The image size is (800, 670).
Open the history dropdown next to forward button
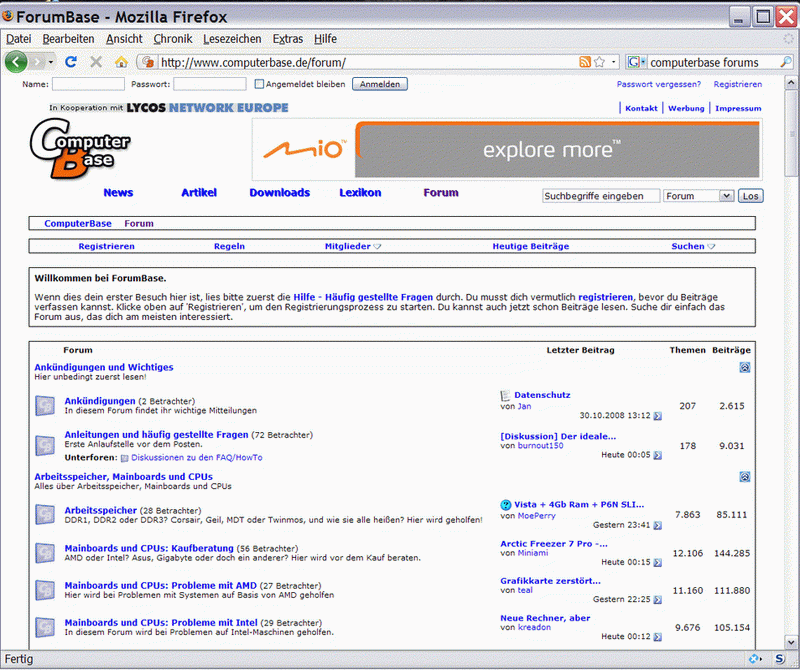(x=51, y=62)
